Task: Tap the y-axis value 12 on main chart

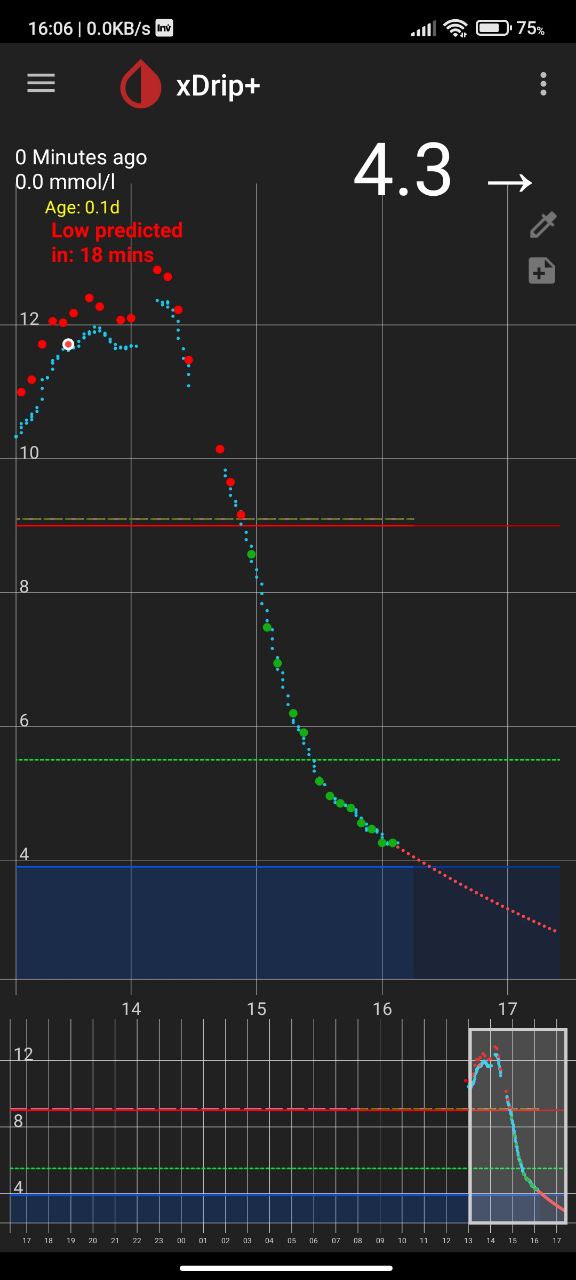Action: pos(29,319)
